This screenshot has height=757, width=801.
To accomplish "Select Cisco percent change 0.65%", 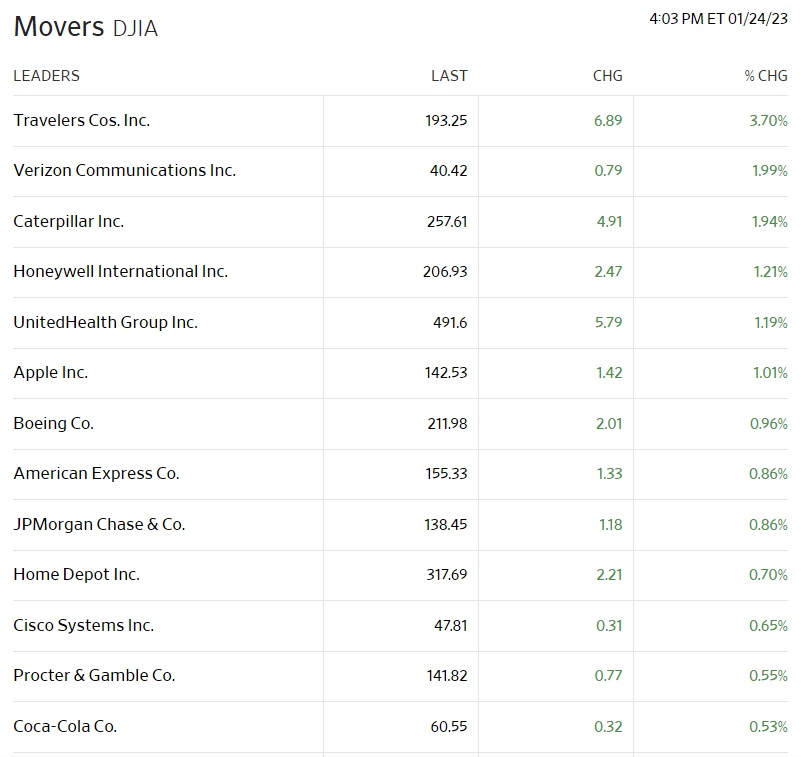I will click(768, 626).
